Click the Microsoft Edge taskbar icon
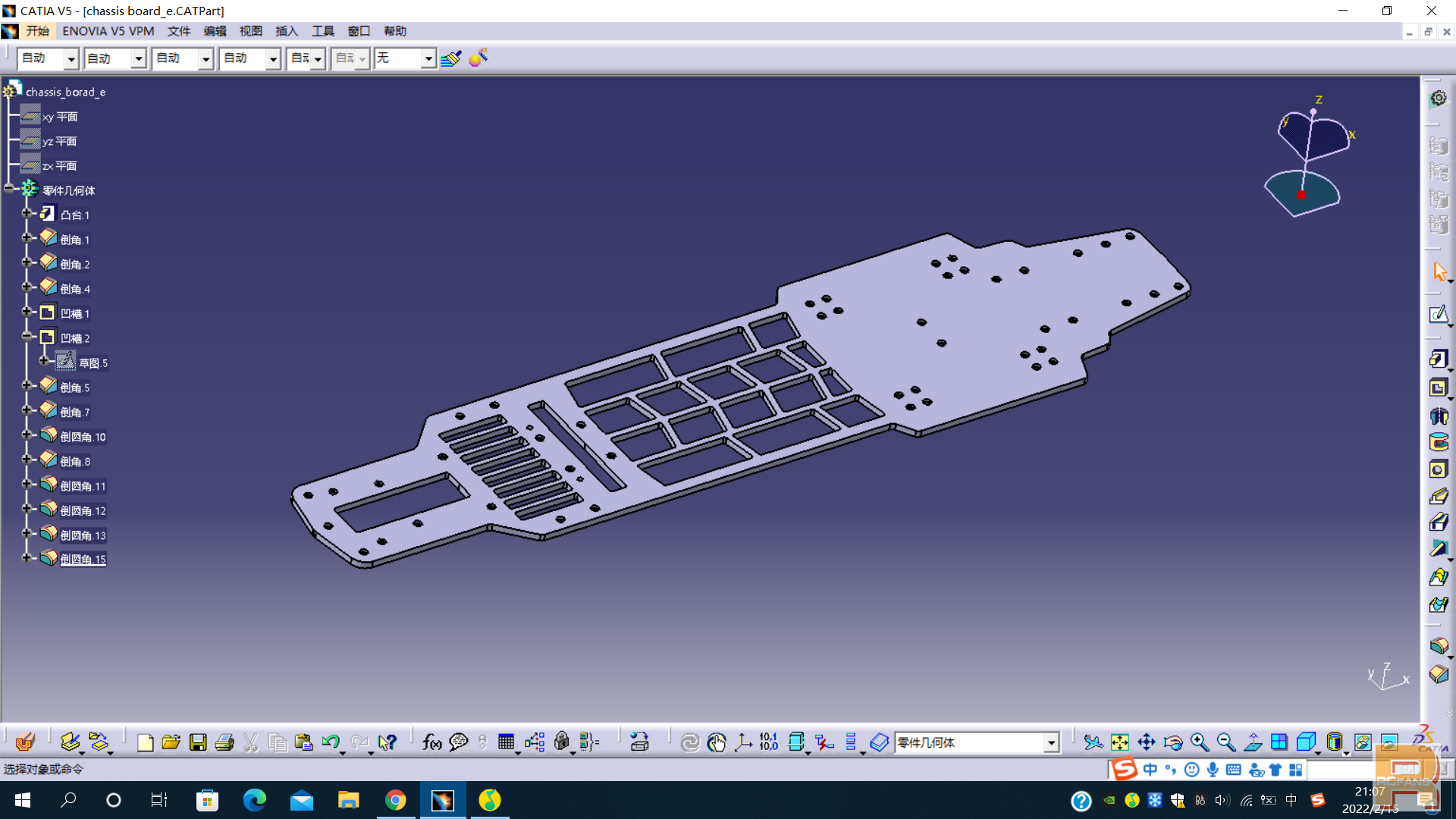This screenshot has height=819, width=1456. (x=254, y=800)
